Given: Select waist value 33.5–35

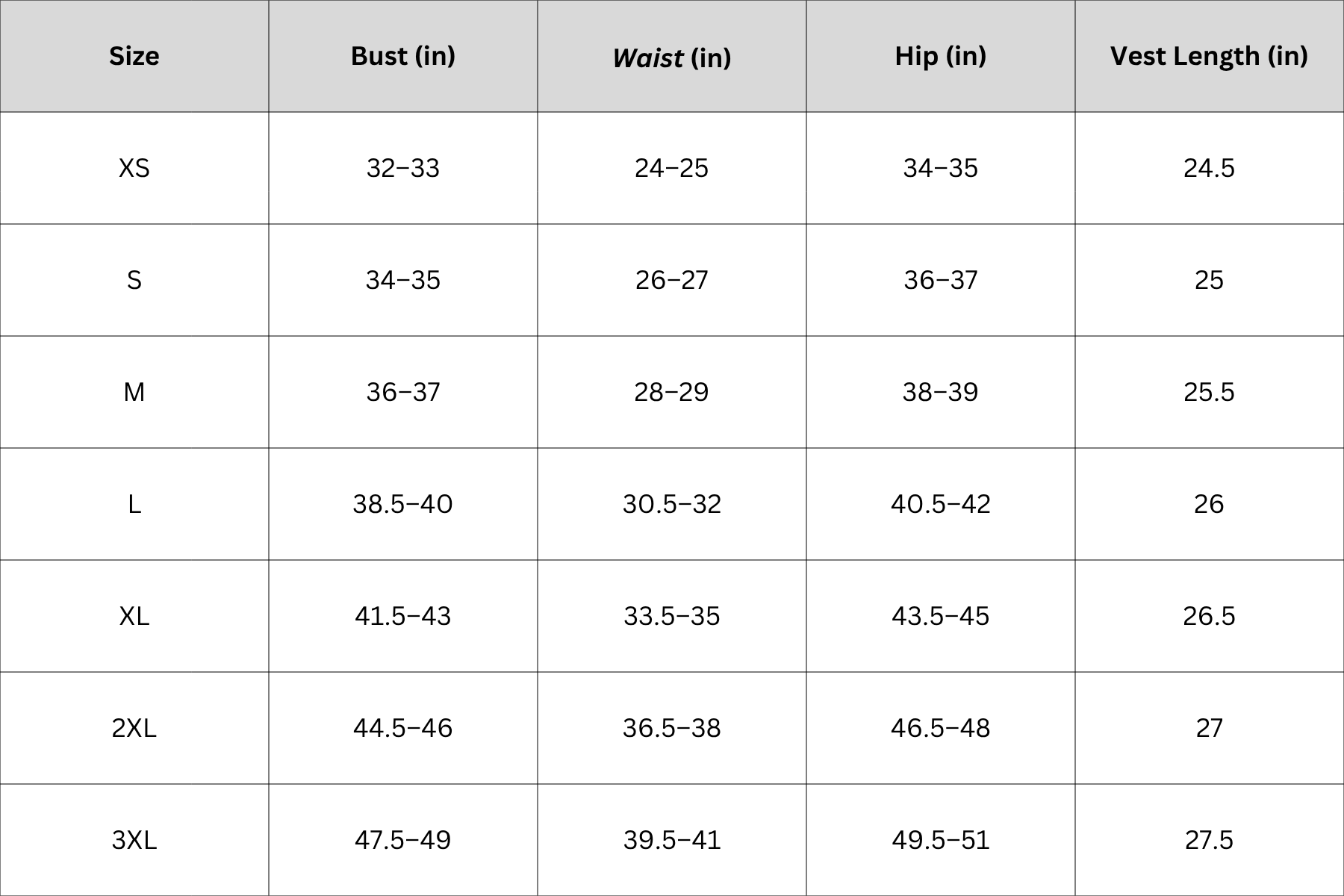Looking at the screenshot, I should (672, 616).
